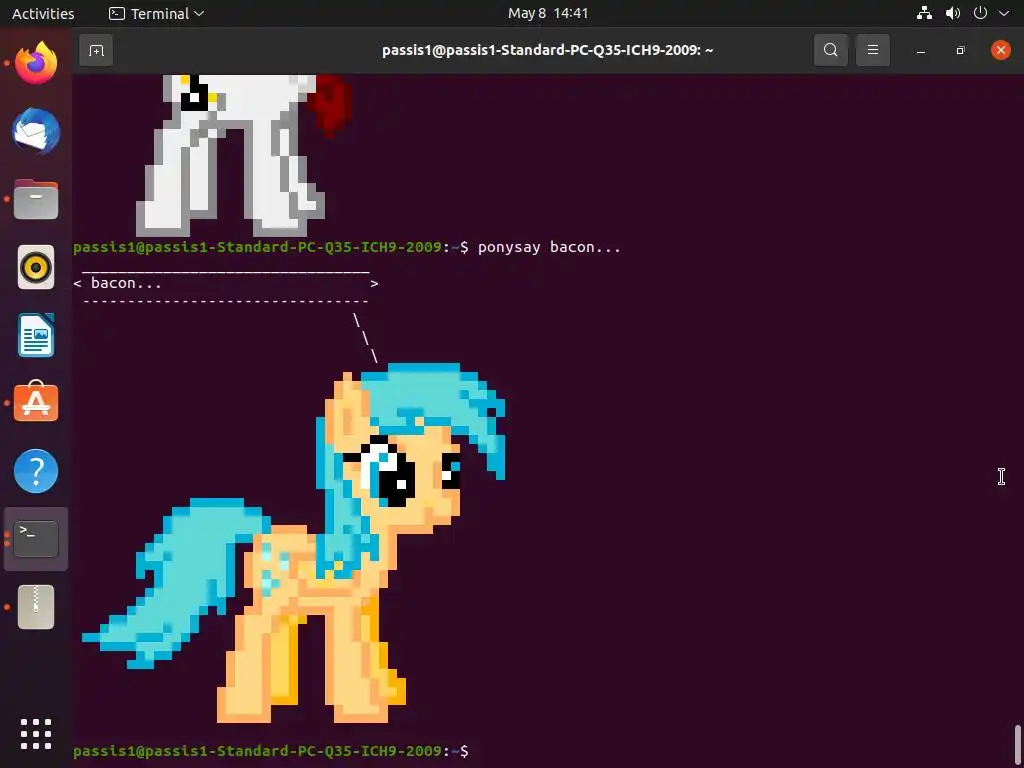The height and width of the screenshot is (768, 1024).
Task: Launch Firefox from the dock
Action: pos(36,63)
